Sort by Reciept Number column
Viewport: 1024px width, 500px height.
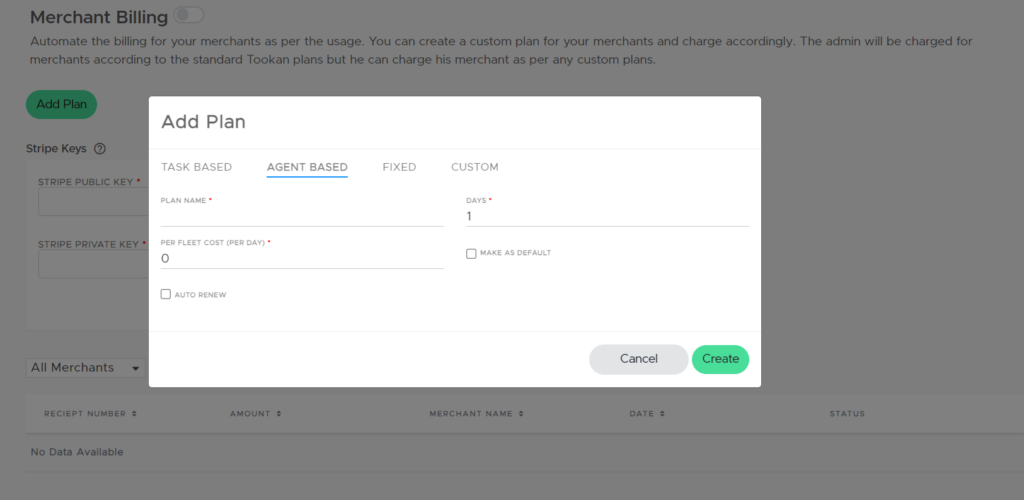[x=91, y=414]
